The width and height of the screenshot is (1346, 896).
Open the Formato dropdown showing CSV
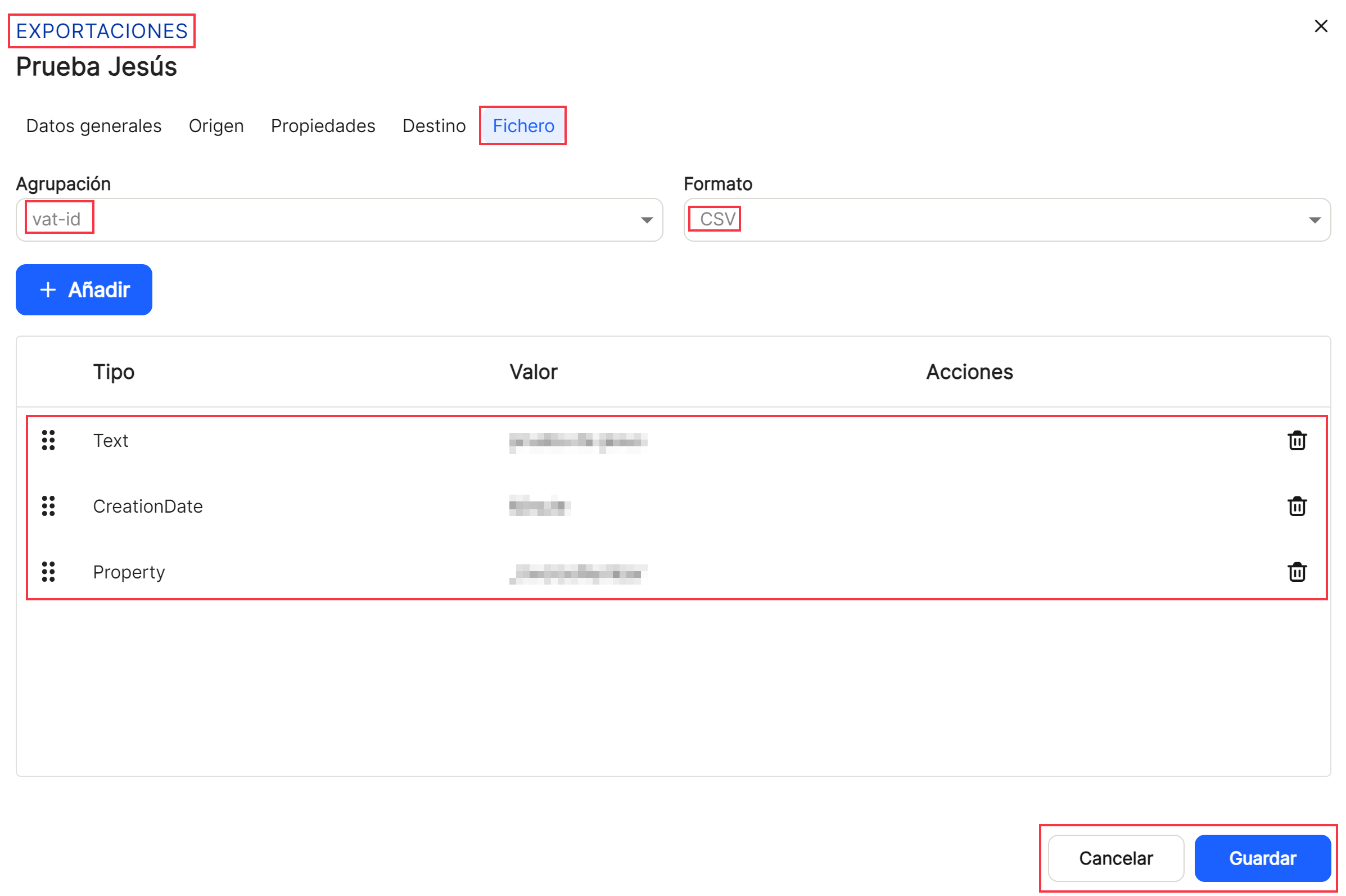pos(1006,220)
